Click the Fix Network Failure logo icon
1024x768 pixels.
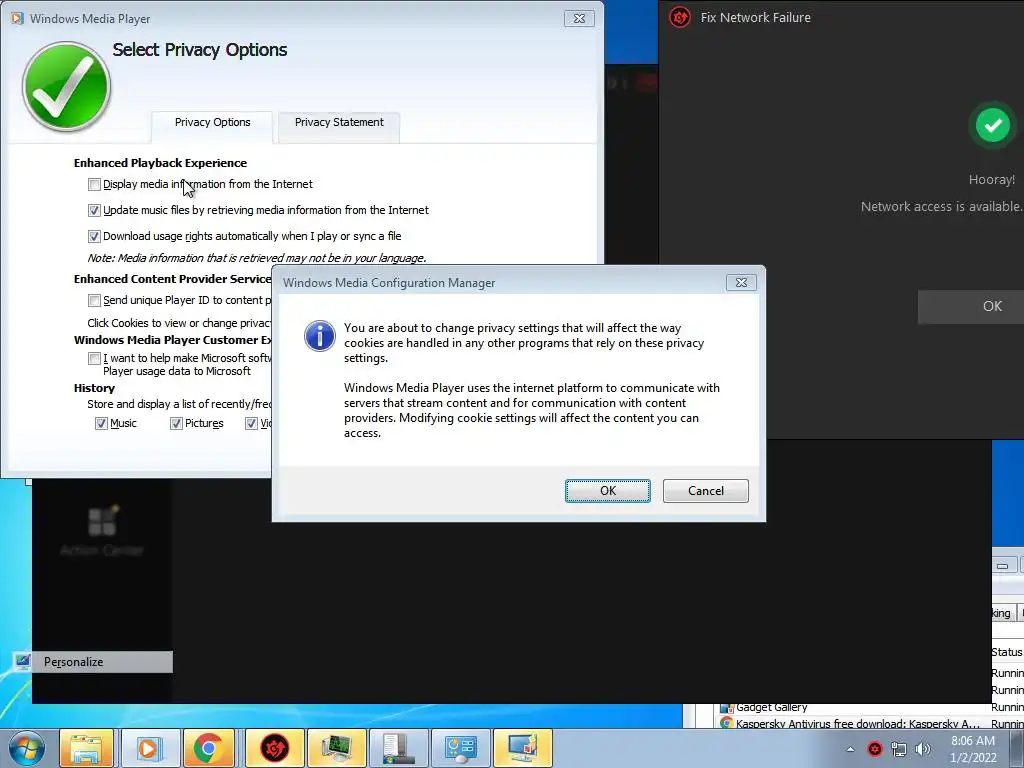(x=680, y=17)
